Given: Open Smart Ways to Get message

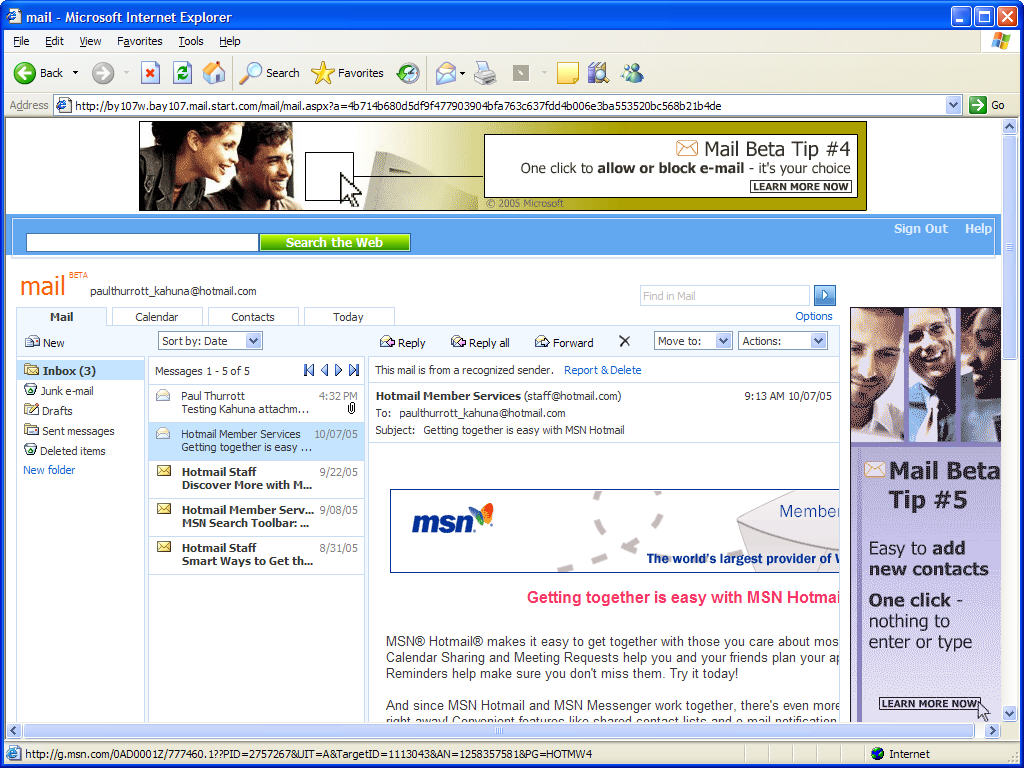Looking at the screenshot, I should click(257, 554).
